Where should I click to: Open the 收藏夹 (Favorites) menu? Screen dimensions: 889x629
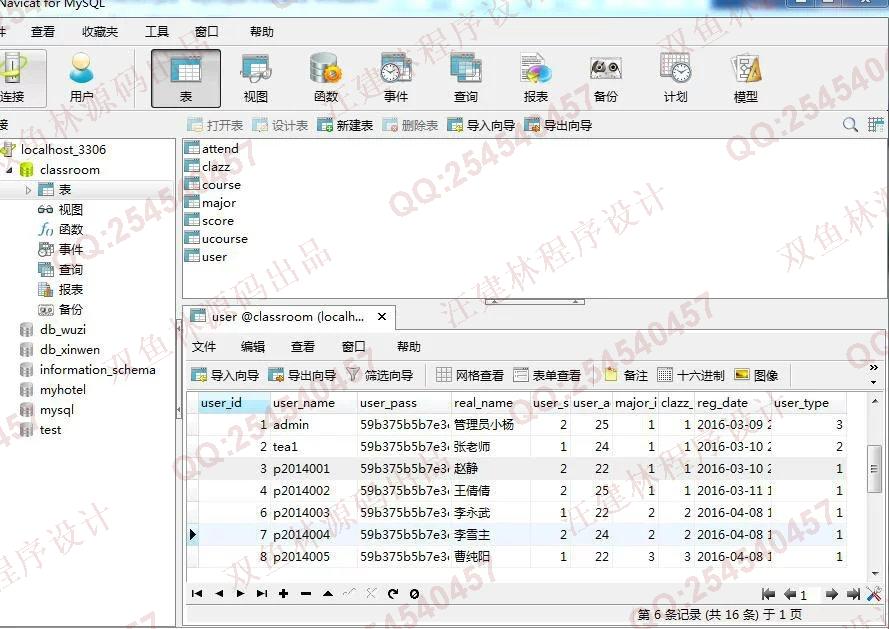tap(100, 32)
